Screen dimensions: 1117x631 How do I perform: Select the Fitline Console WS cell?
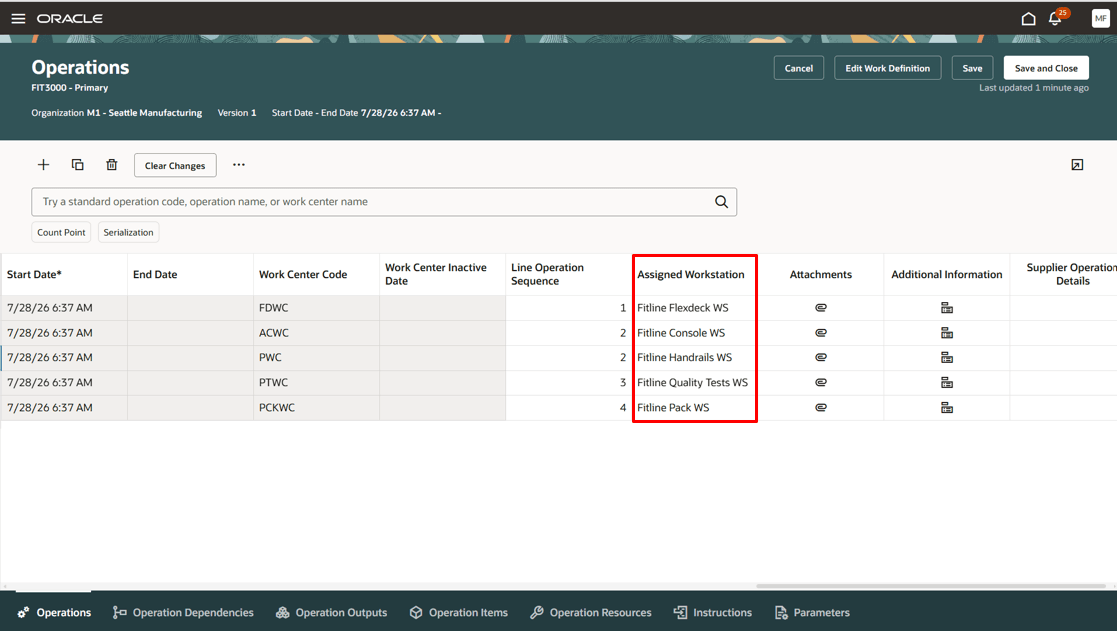tap(695, 333)
